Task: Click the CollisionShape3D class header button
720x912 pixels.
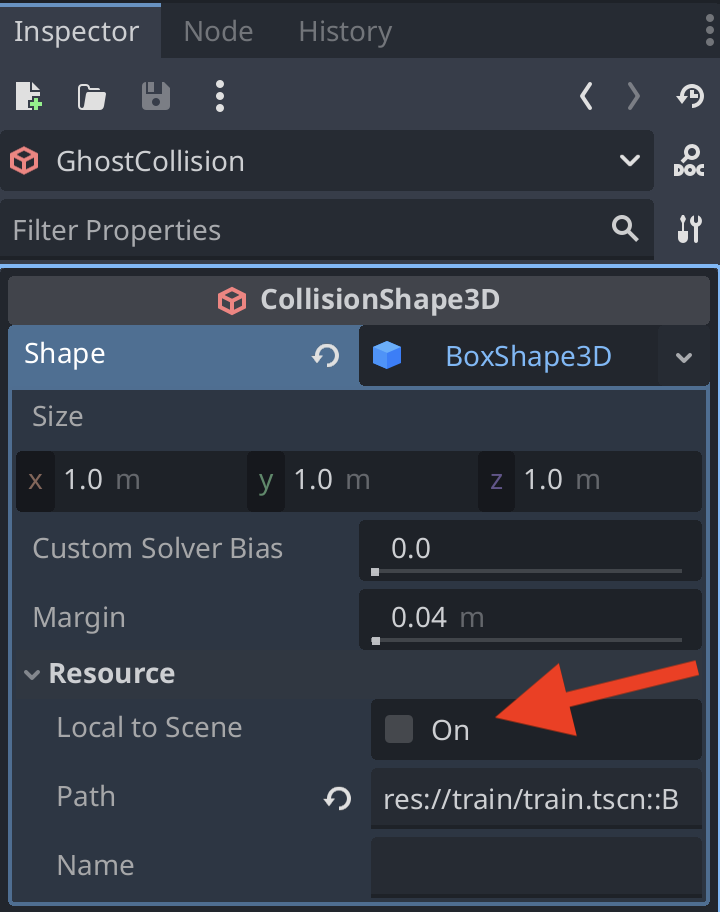Action: click(x=360, y=299)
